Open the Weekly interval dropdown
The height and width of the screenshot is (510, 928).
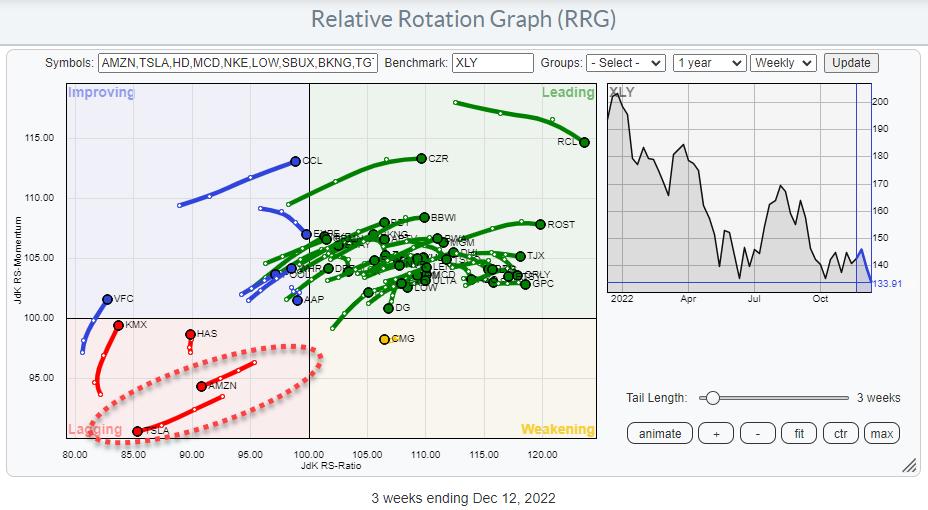tap(783, 63)
